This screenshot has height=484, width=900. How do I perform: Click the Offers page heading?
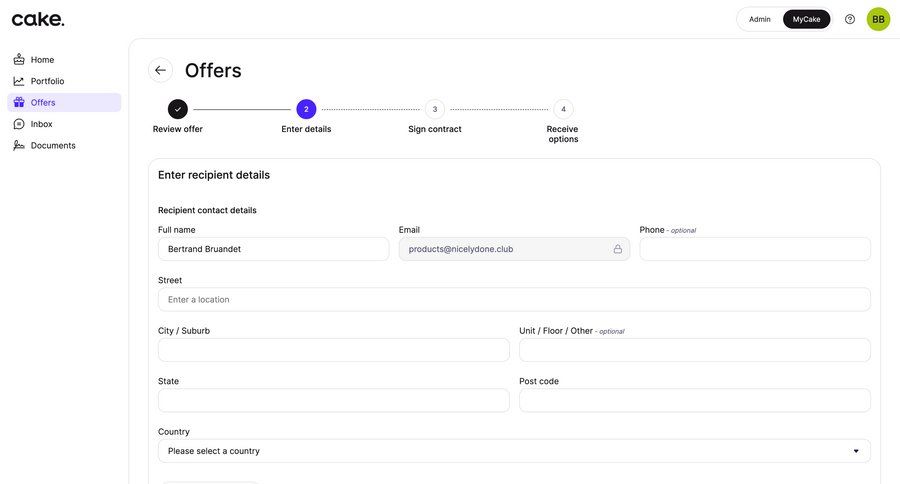213,71
